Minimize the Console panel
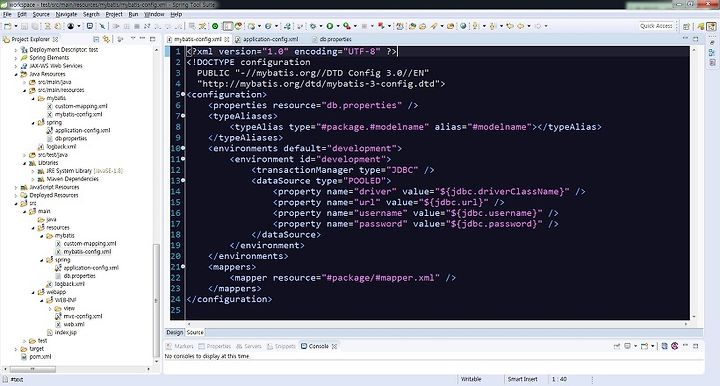This screenshot has height=386, width=720. pos(686,346)
